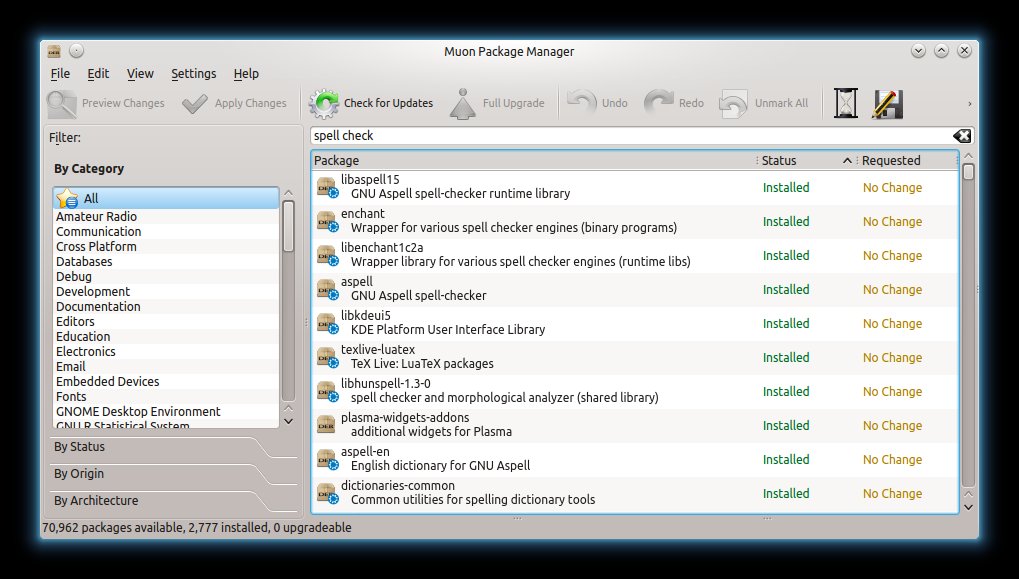
Task: Click the Apply Changes checkmark icon
Action: coord(195,103)
